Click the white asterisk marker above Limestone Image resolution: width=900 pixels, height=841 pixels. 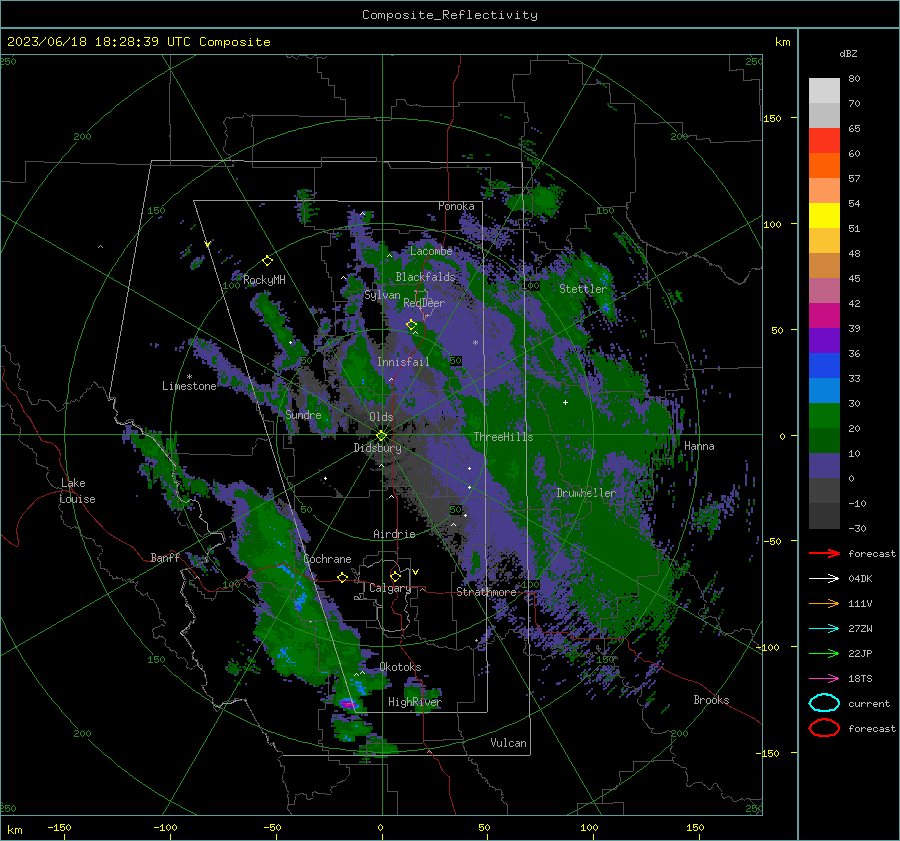pyautogui.click(x=189, y=377)
